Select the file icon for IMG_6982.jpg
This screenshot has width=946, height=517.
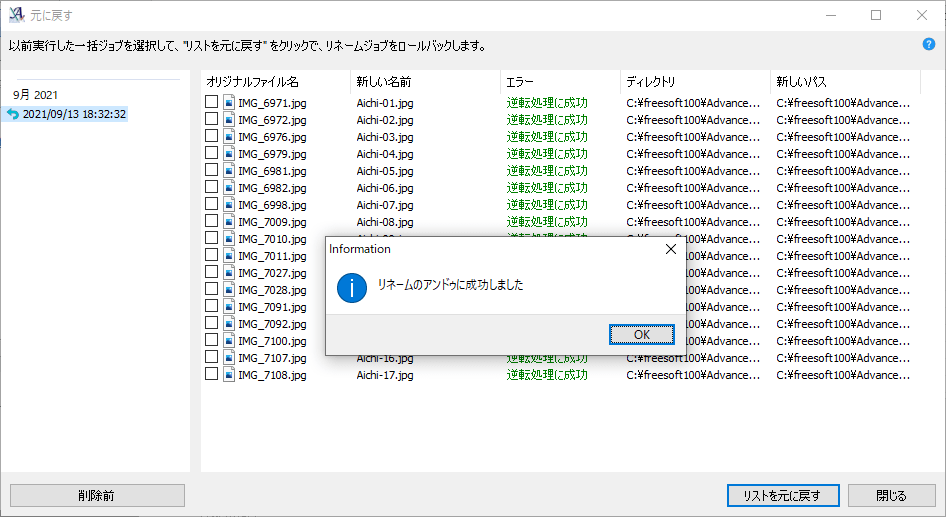pos(229,188)
